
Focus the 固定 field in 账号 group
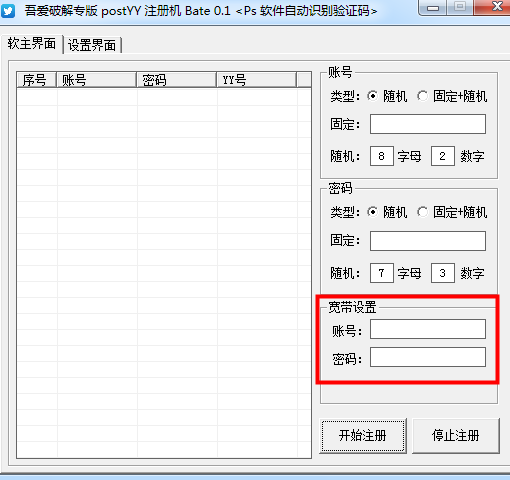tap(428, 124)
